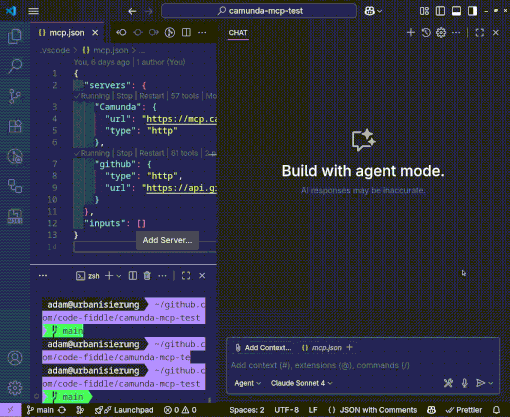View Camunda server's 57 tools
The width and height of the screenshot is (510, 417).
(x=185, y=96)
